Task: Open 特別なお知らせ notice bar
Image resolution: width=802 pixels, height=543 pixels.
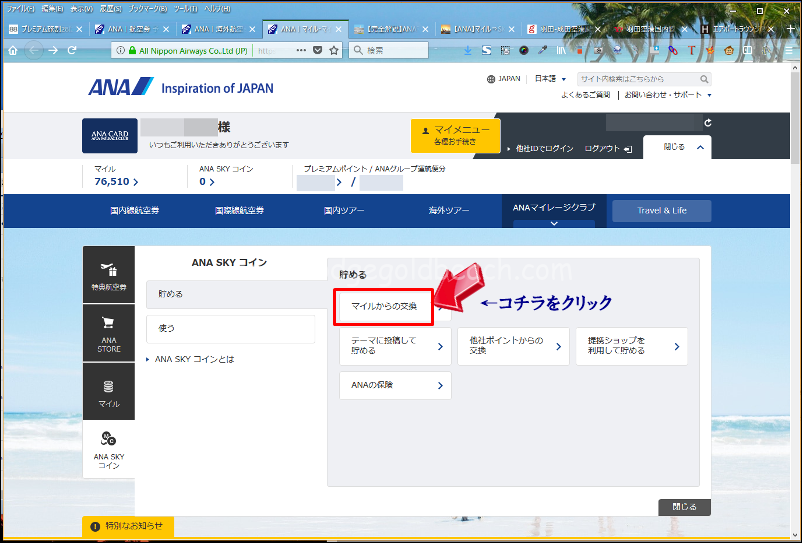Action: (x=128, y=526)
